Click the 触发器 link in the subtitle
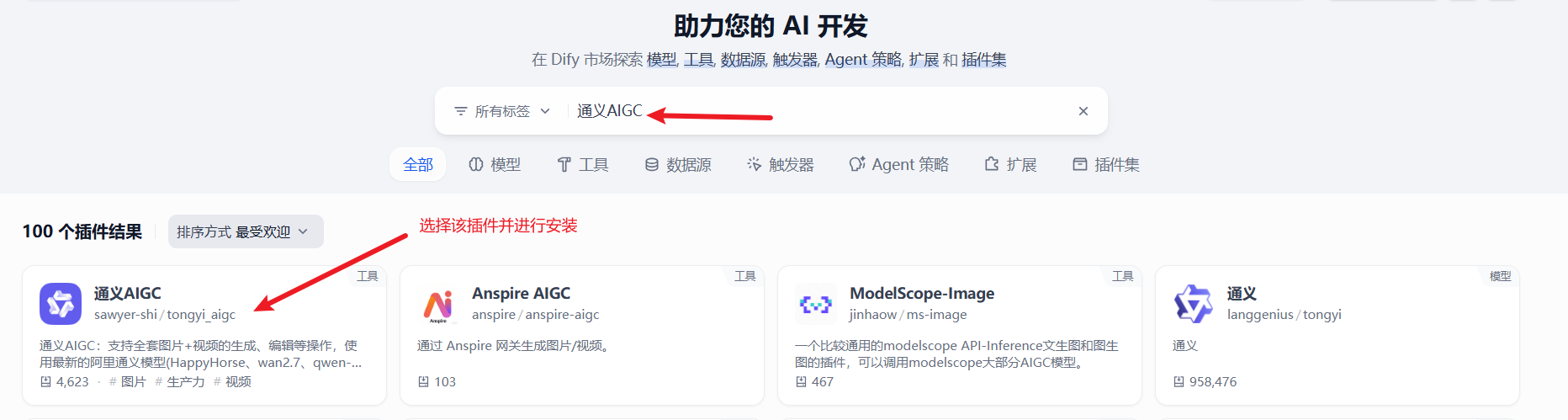Viewport: 1568px width, 420px height. 795,60
